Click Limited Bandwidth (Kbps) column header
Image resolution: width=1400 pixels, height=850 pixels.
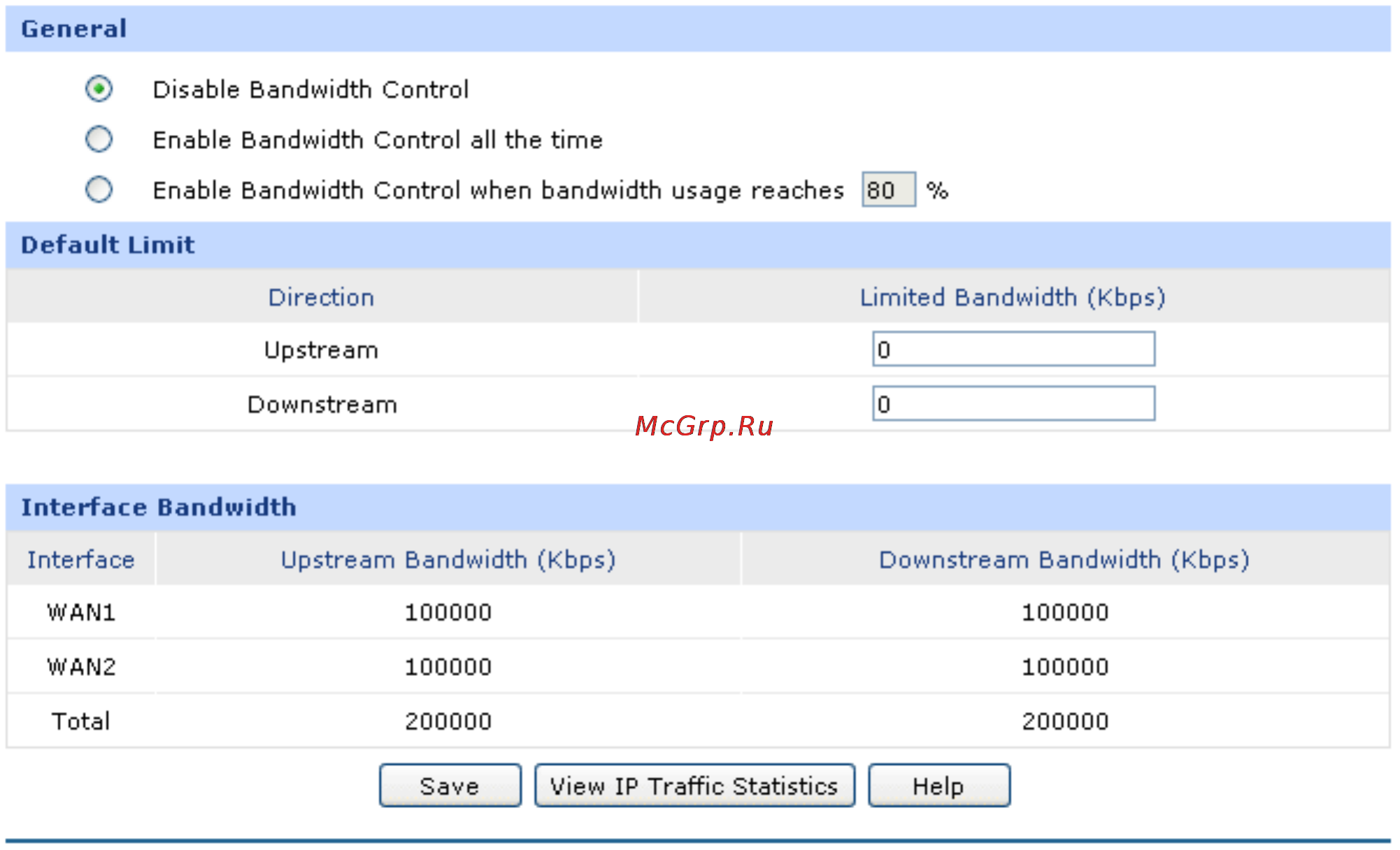[1013, 297]
